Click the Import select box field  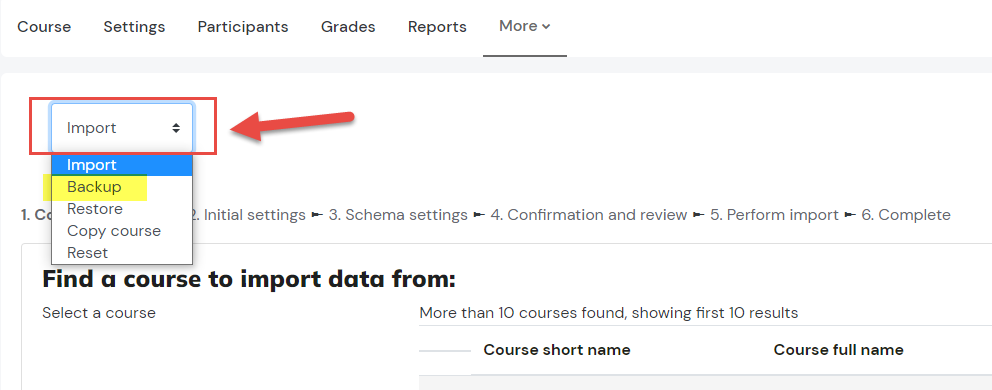point(122,128)
